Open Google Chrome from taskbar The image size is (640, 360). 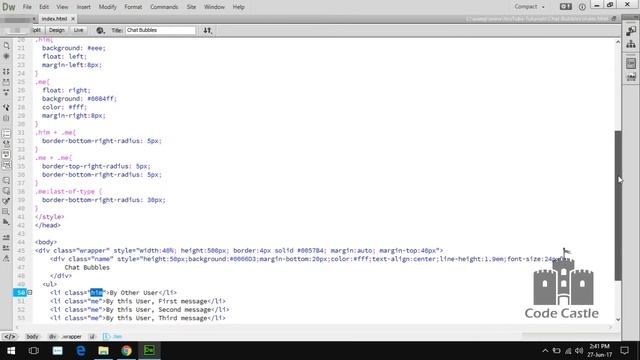click(x=127, y=351)
